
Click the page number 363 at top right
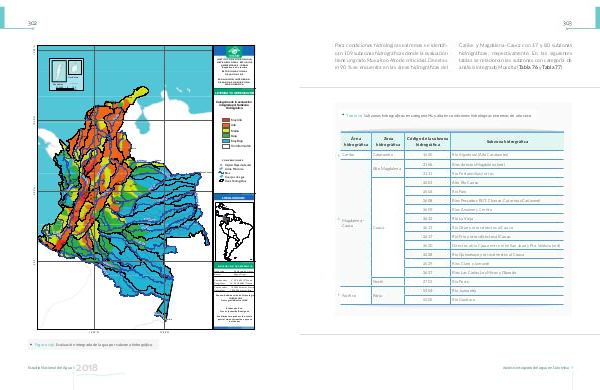567,23
